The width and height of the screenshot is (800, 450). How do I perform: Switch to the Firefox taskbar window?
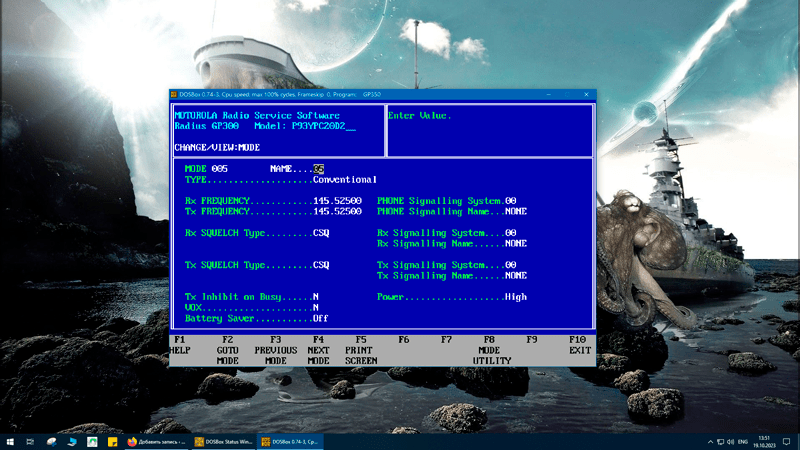pyautogui.click(x=157, y=442)
